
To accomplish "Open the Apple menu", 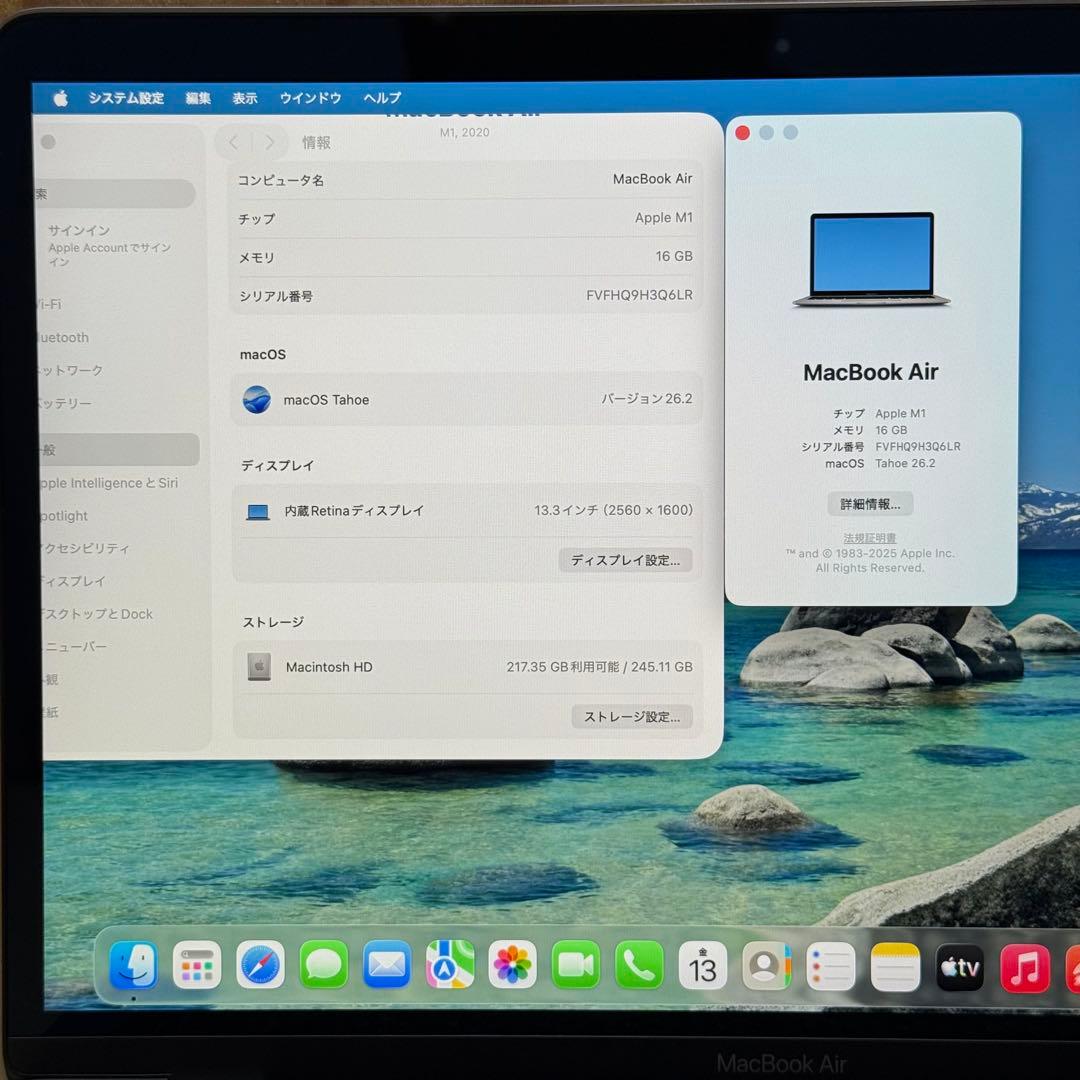I will click(x=61, y=98).
